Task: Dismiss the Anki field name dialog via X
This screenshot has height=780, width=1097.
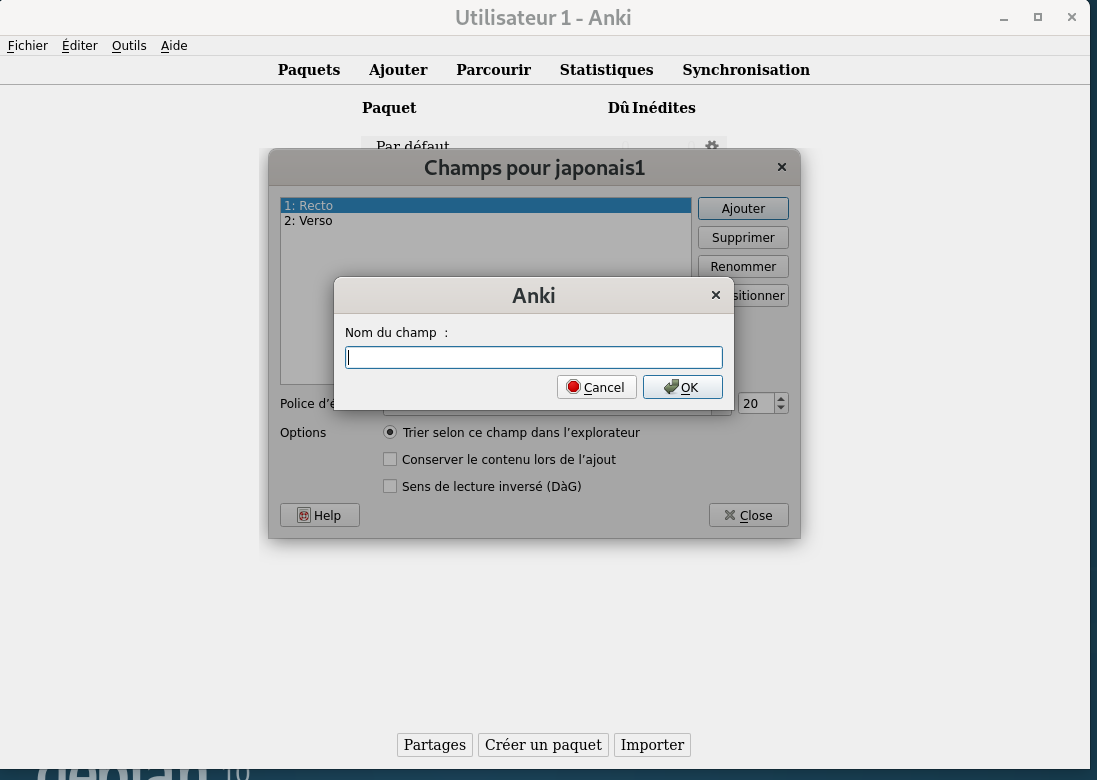Action: (715, 295)
